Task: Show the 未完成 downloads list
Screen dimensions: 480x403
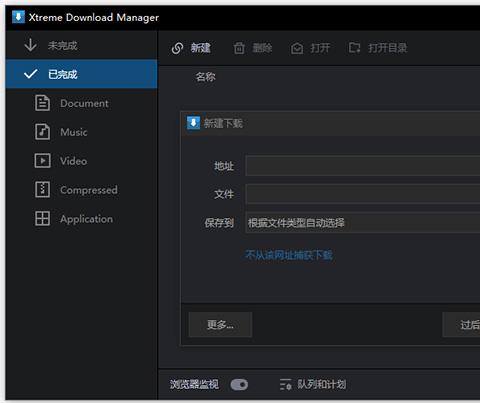Action: [x=81, y=45]
